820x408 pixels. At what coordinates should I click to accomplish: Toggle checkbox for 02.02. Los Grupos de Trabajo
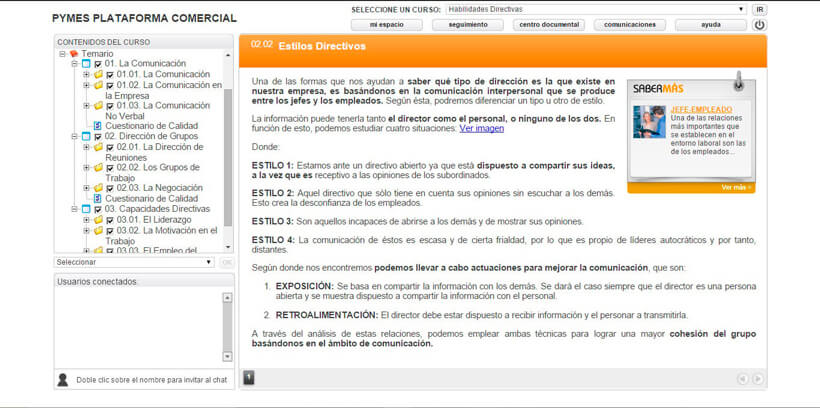110,168
